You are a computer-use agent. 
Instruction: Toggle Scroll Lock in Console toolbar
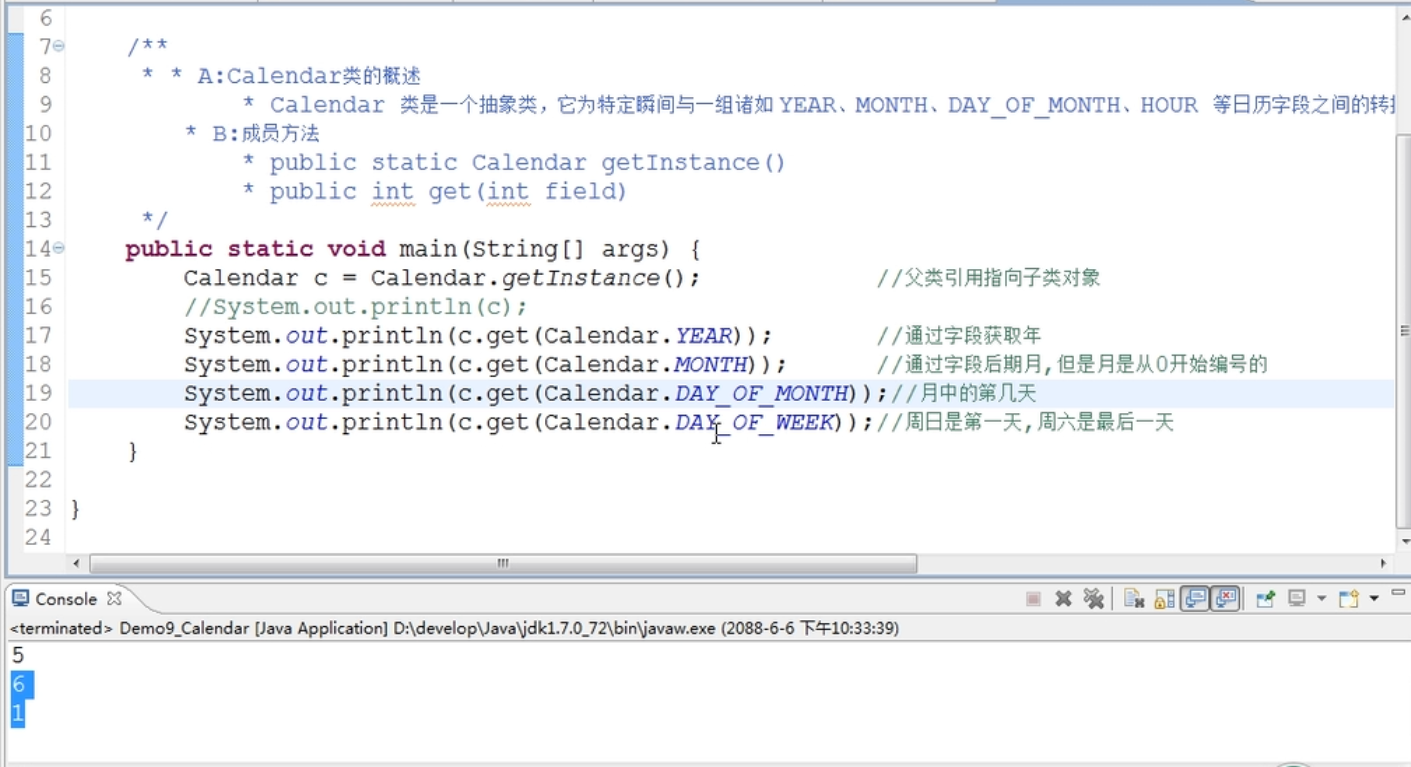click(x=1163, y=599)
